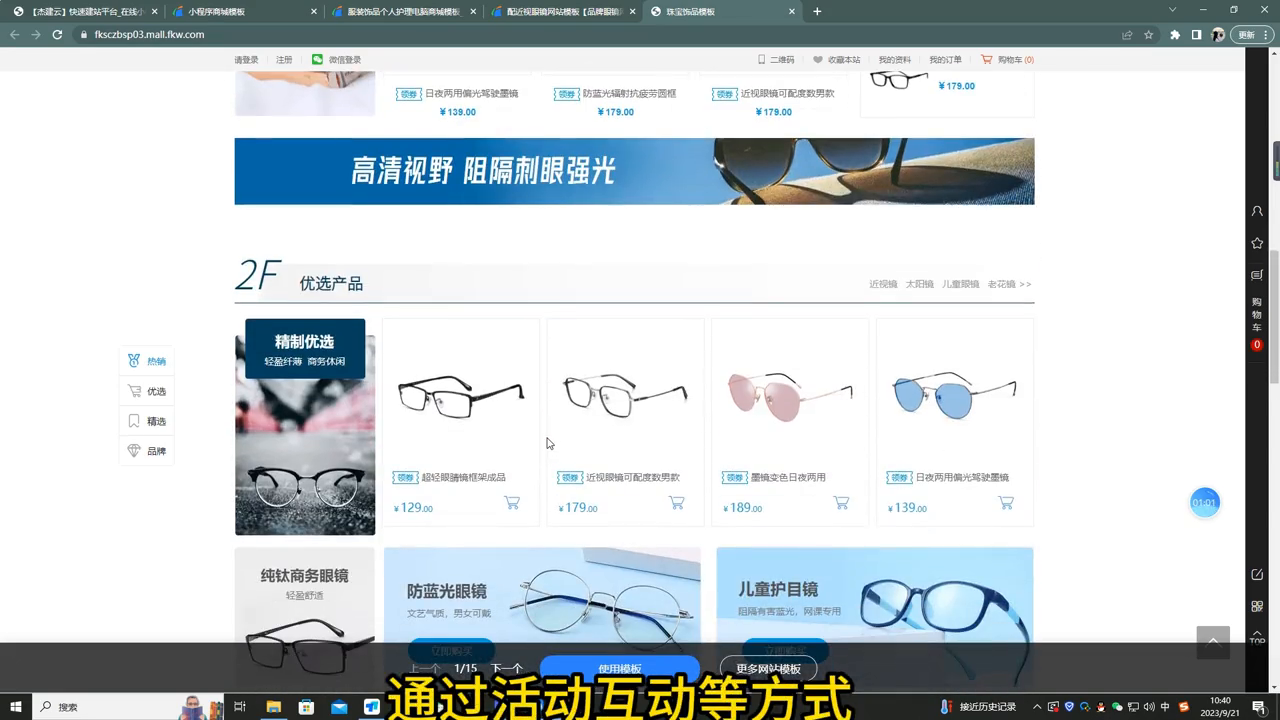Select the 太阳镜 category in 2F section
Image resolution: width=1280 pixels, height=720 pixels.
click(918, 284)
